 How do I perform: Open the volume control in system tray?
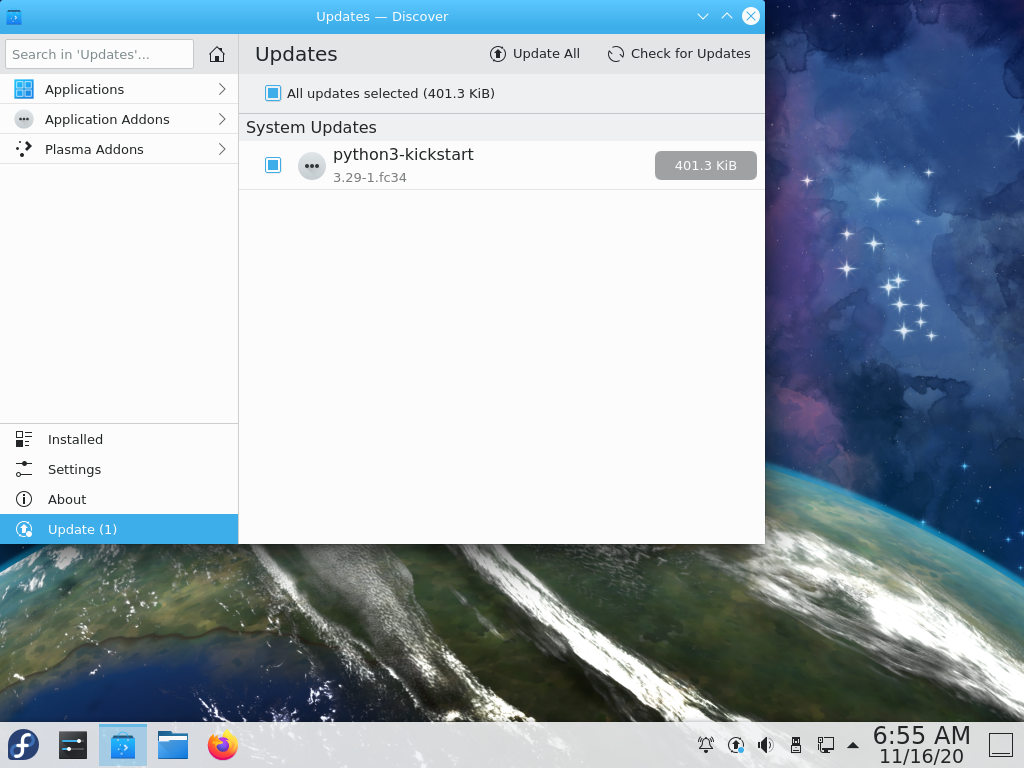point(765,744)
